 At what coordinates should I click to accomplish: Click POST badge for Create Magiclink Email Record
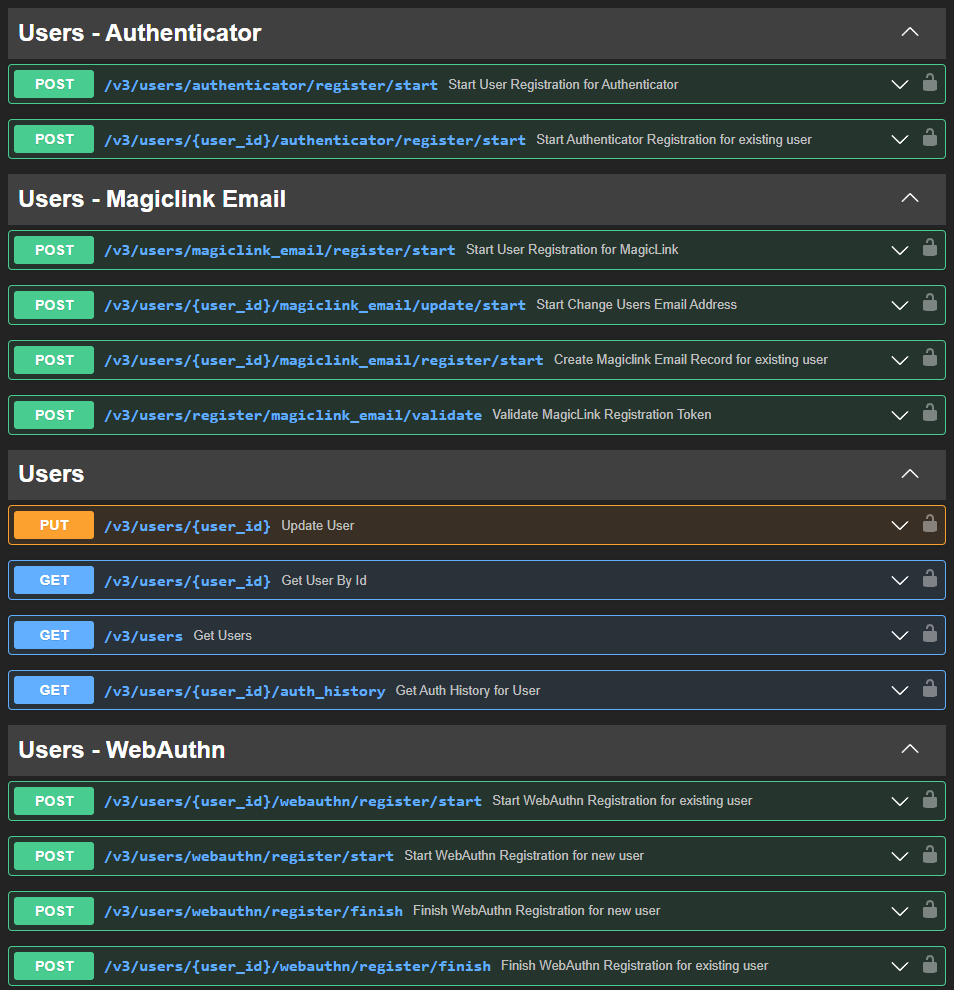tap(54, 360)
